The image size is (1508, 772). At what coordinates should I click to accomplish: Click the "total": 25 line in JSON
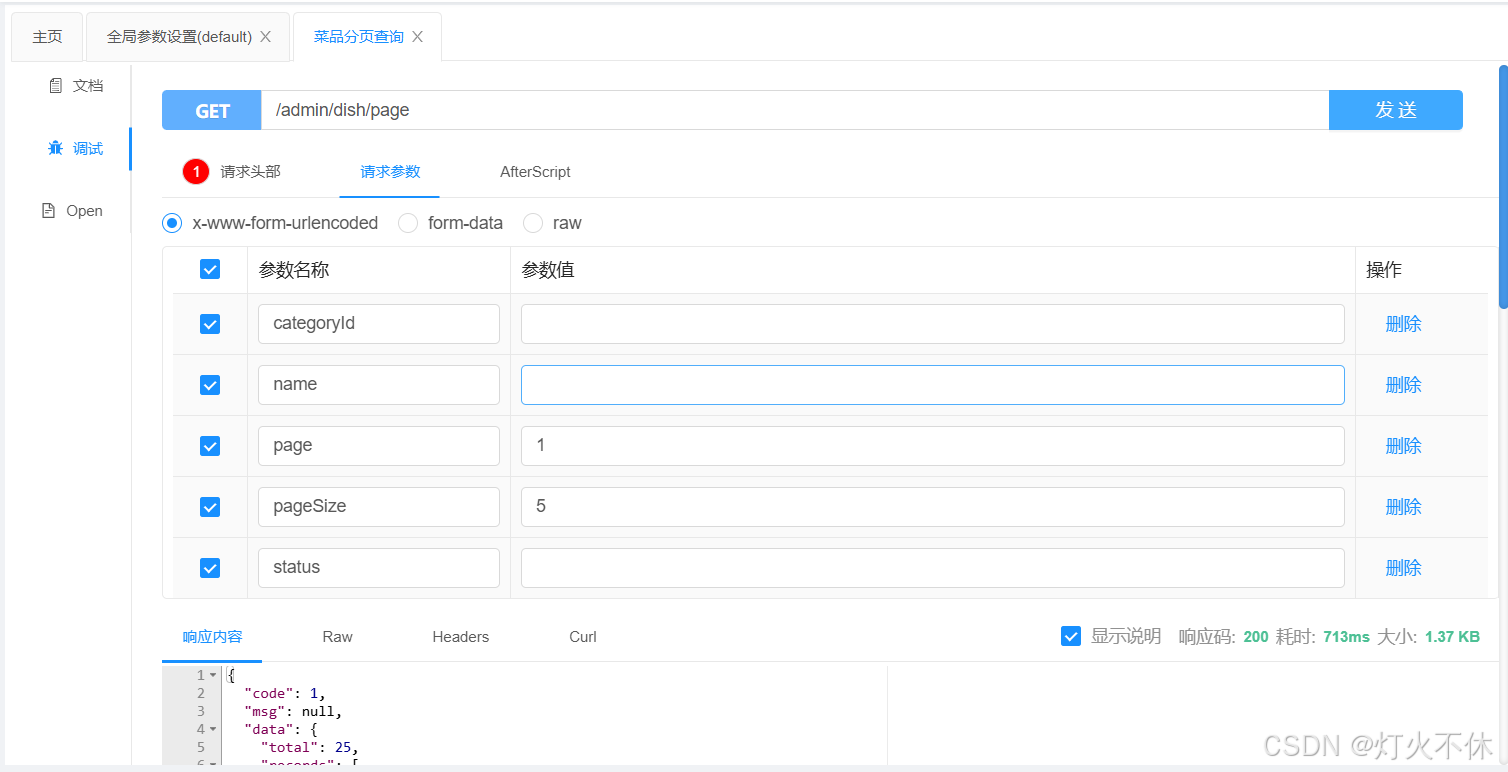click(309, 747)
